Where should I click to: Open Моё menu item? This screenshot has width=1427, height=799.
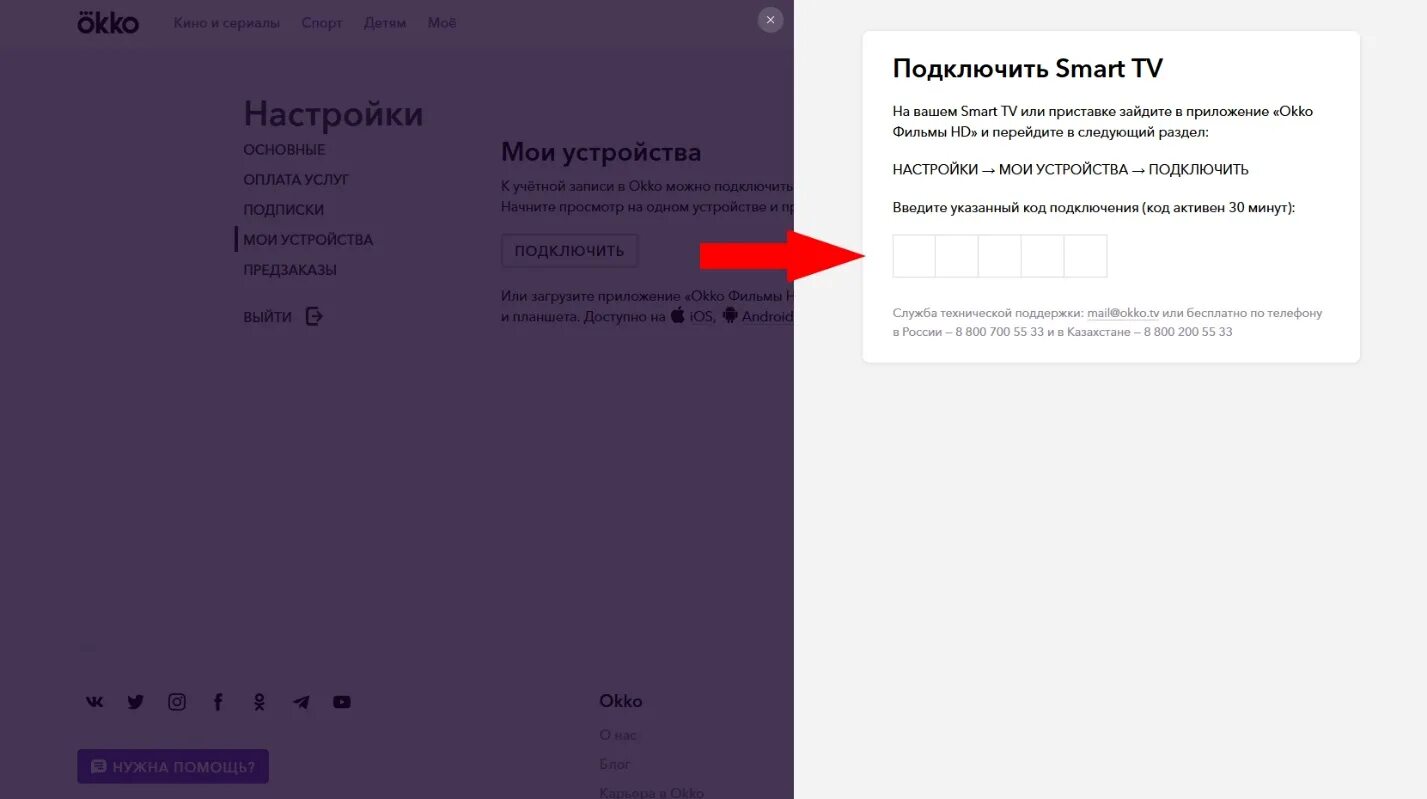point(442,22)
